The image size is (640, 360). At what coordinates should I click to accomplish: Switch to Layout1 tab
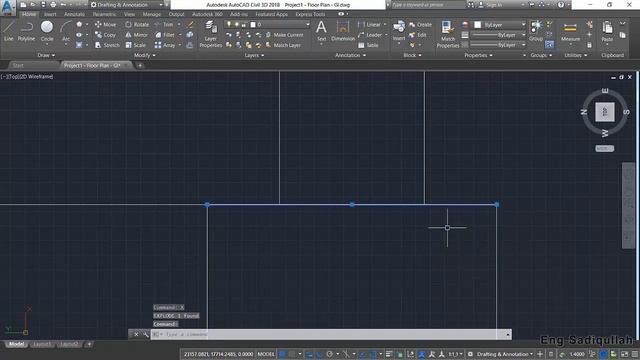(x=42, y=344)
